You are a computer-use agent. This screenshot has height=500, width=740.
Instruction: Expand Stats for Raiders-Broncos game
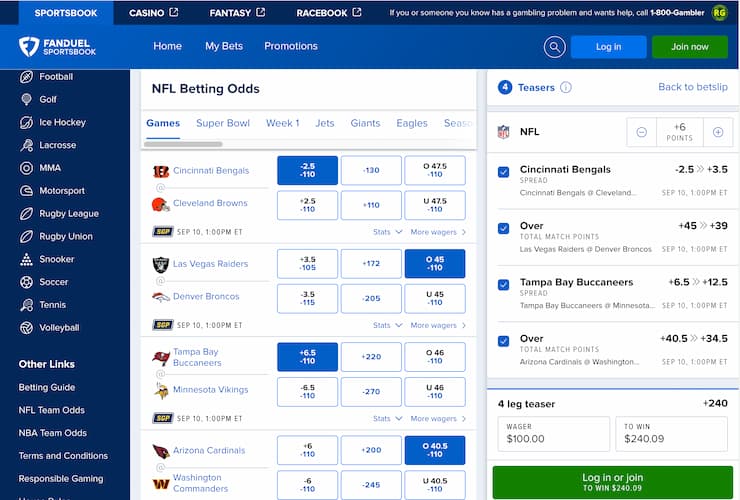387,325
